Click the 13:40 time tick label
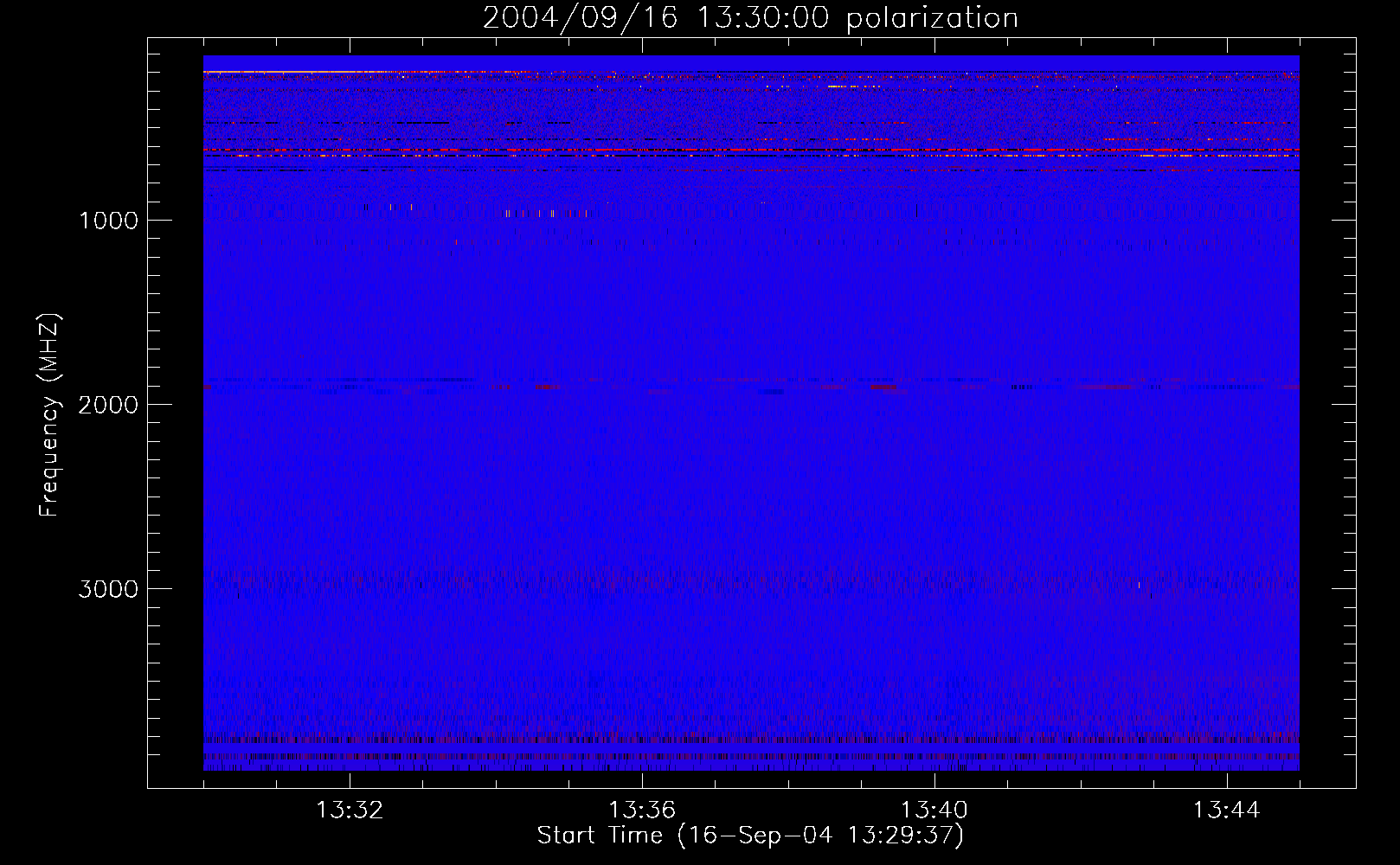 [934, 811]
